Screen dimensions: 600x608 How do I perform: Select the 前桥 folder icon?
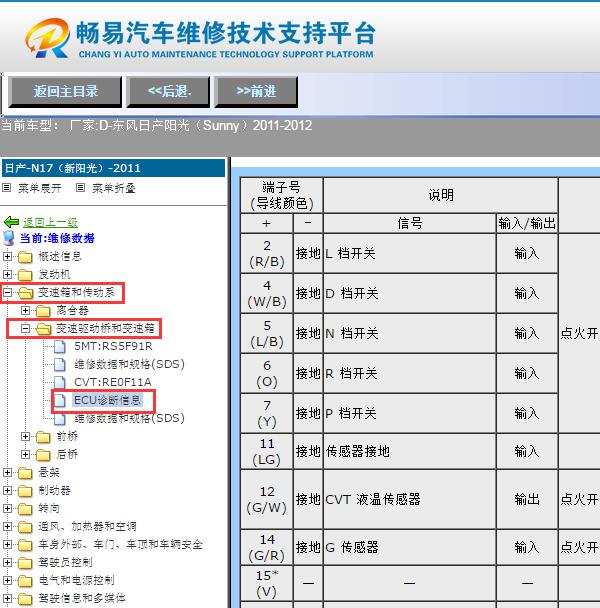pos(43,437)
